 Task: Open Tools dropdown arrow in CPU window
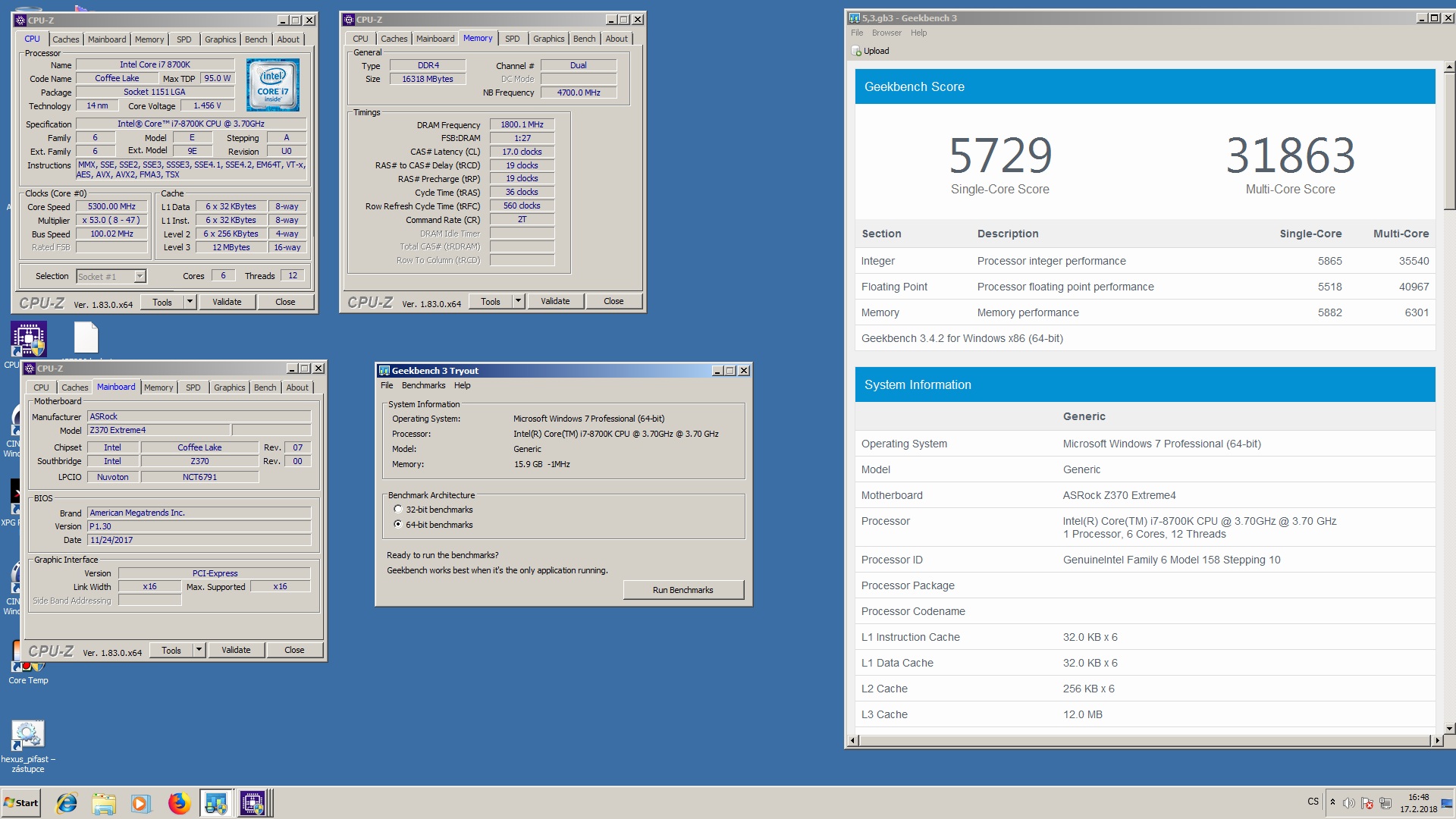[190, 302]
